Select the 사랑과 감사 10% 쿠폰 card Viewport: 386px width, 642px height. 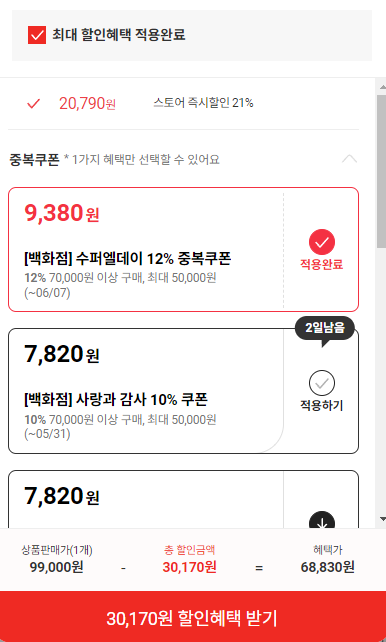pyautogui.click(x=183, y=391)
